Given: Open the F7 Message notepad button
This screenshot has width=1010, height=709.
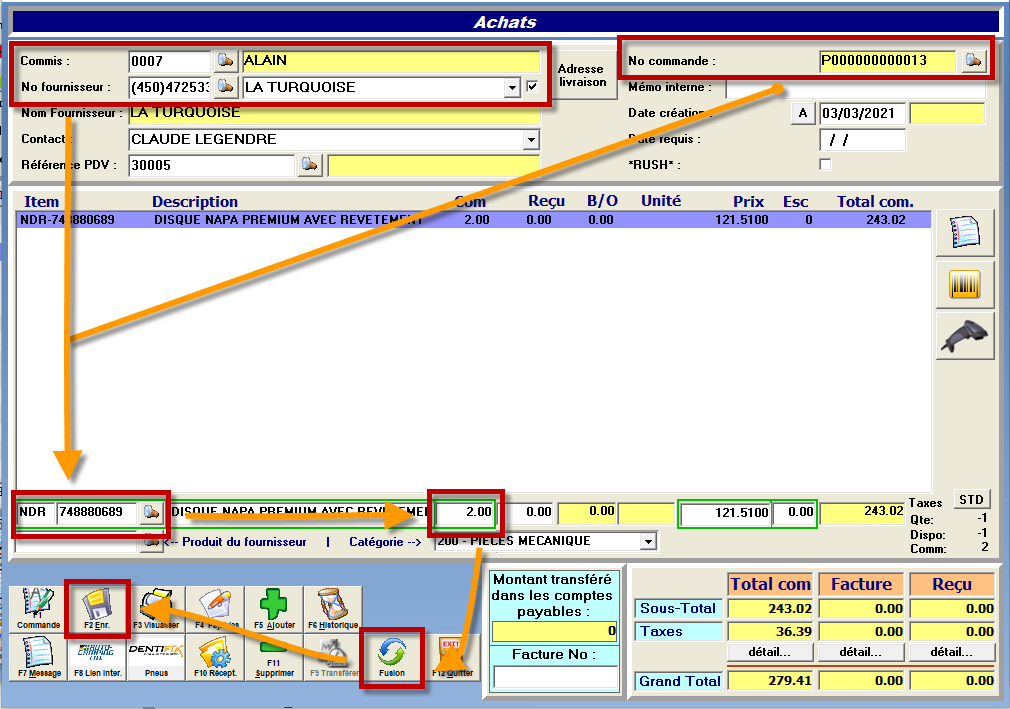Looking at the screenshot, I should click(38, 657).
